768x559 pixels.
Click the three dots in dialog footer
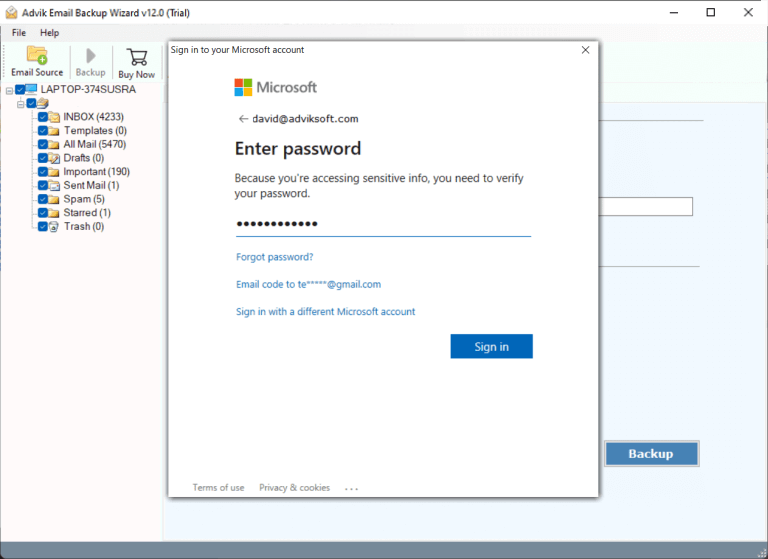pos(351,488)
